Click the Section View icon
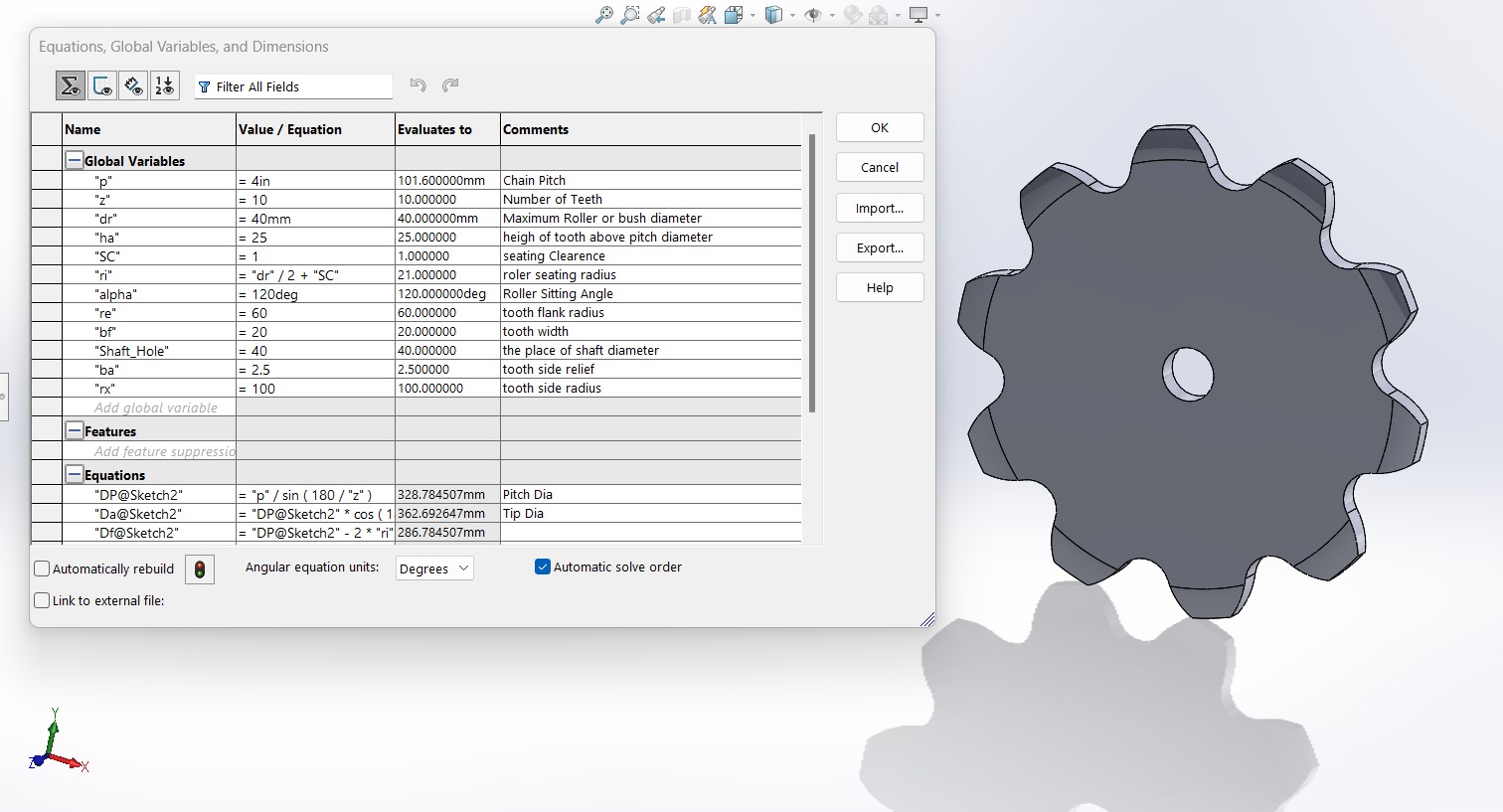 click(682, 15)
